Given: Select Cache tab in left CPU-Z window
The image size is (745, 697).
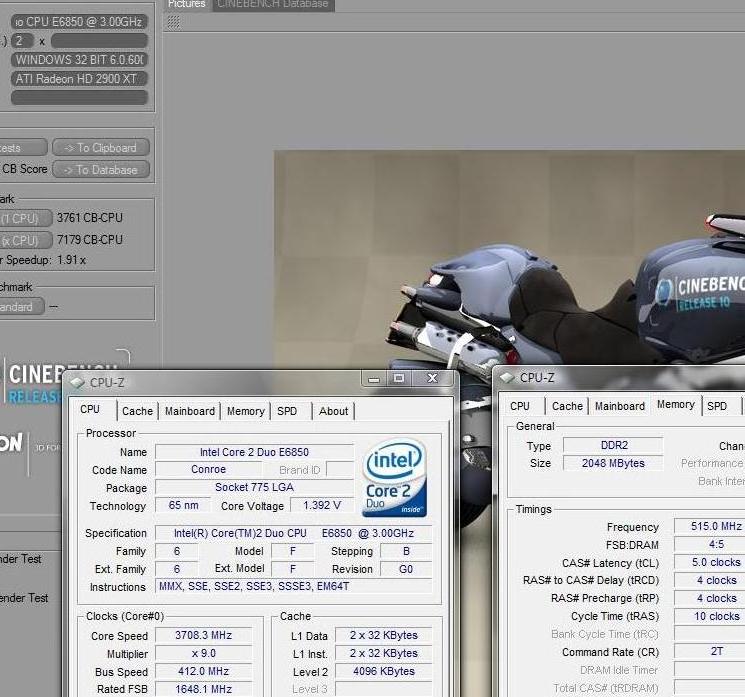Looking at the screenshot, I should coord(137,411).
